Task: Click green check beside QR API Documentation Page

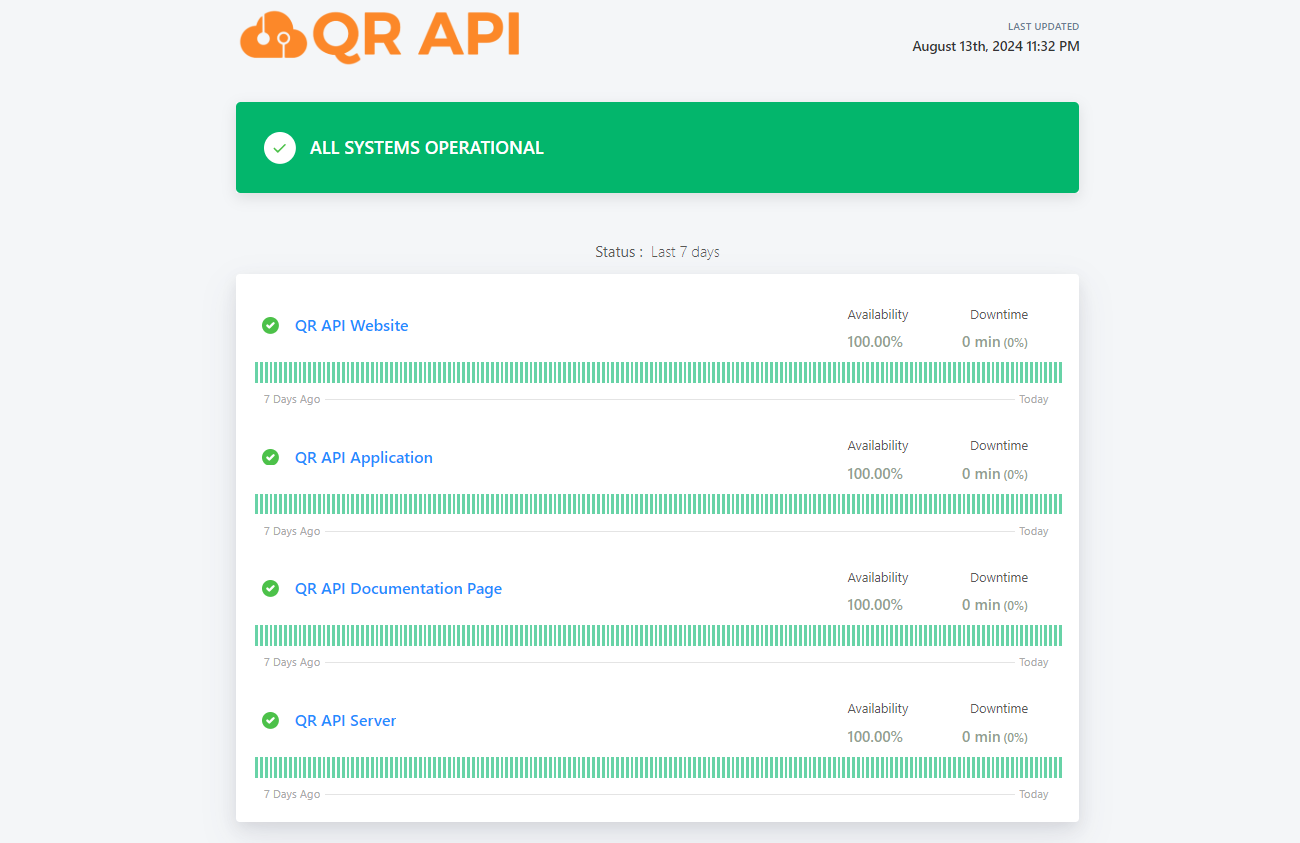Action: coord(270,588)
